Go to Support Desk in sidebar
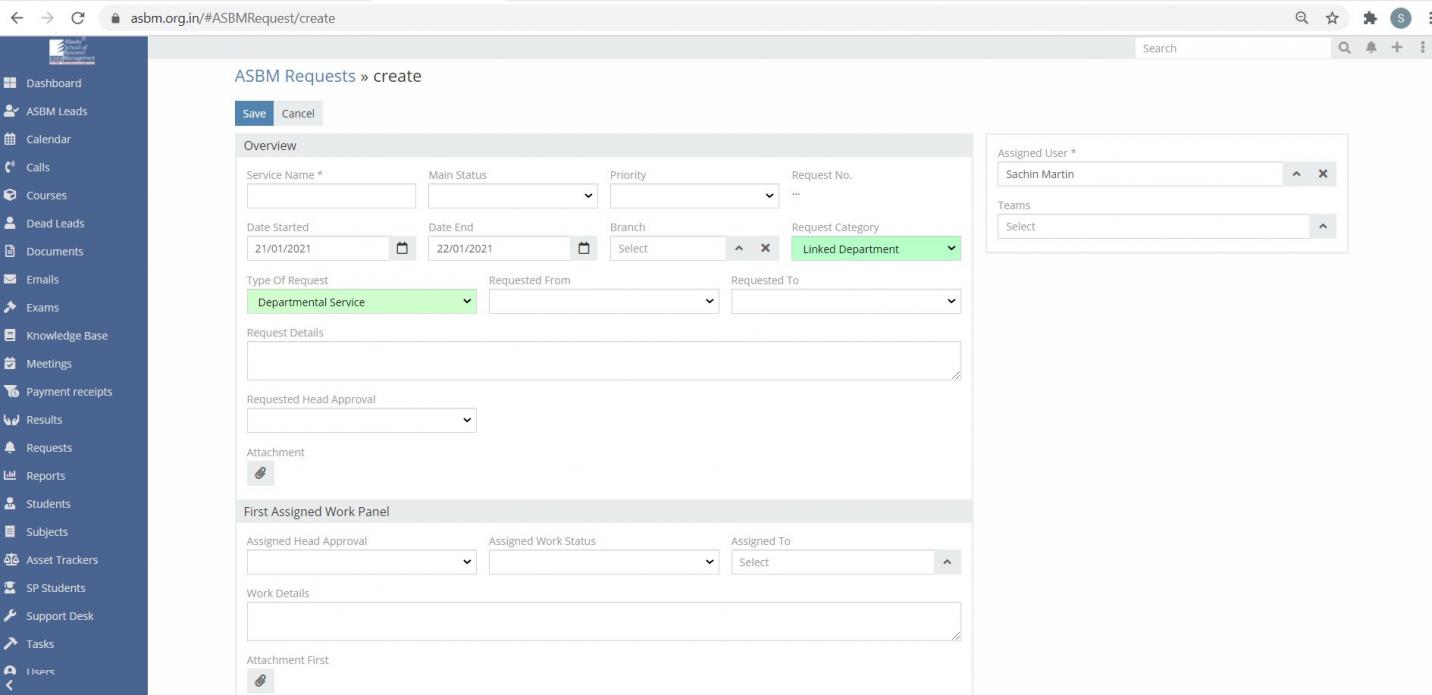This screenshot has height=695, width=1432. (x=59, y=616)
